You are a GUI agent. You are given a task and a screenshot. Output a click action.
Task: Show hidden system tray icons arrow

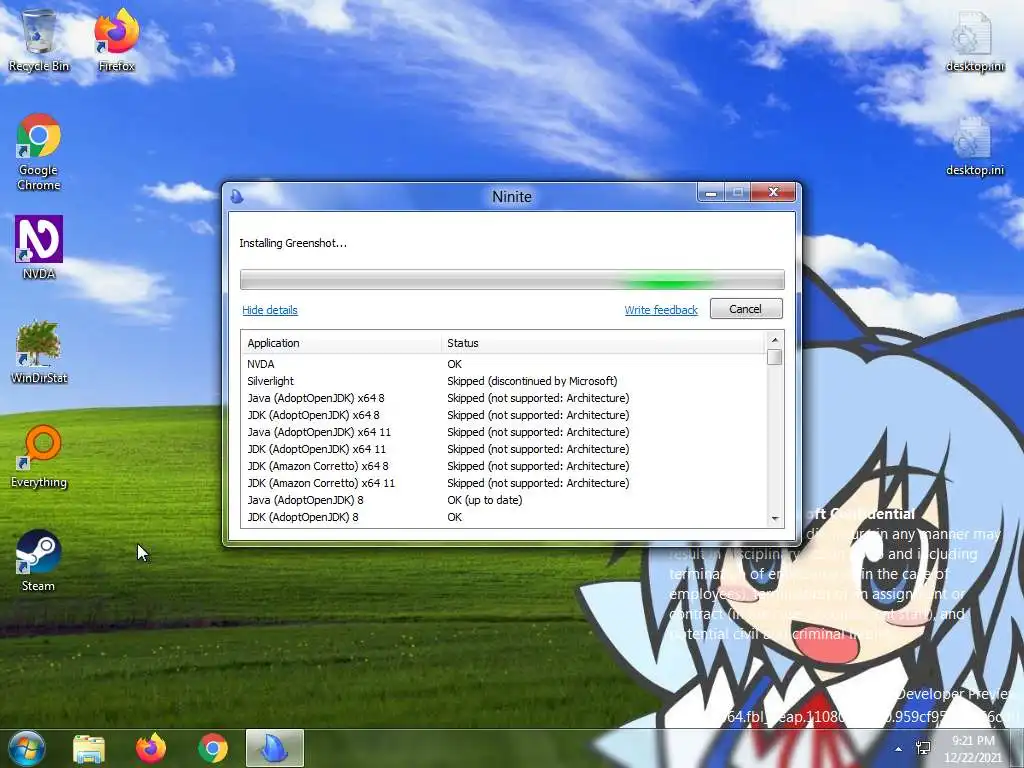[x=899, y=750]
